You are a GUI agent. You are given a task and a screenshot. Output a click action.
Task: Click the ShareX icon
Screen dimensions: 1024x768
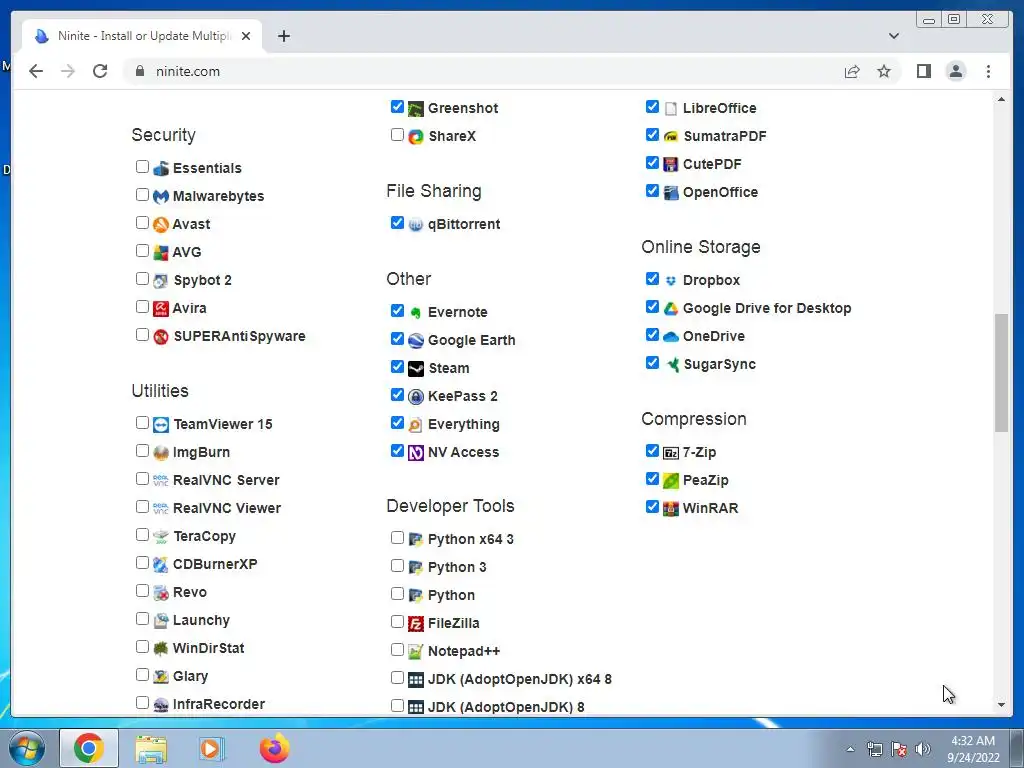pos(416,136)
